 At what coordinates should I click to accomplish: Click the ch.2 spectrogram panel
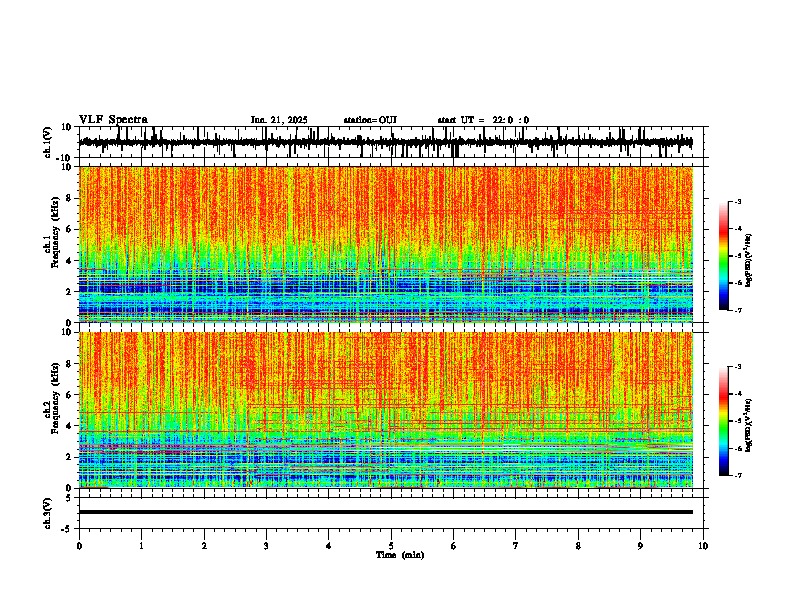click(x=386, y=410)
